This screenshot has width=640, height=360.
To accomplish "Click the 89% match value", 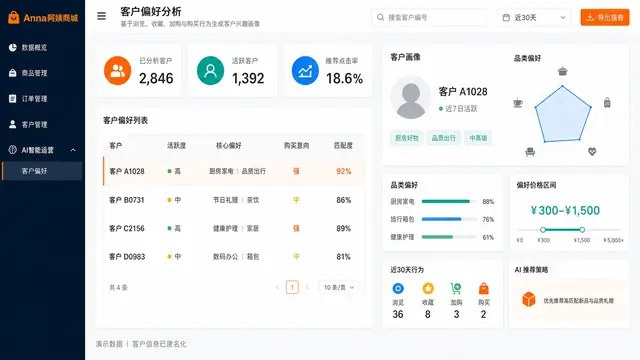I will click(344, 229).
